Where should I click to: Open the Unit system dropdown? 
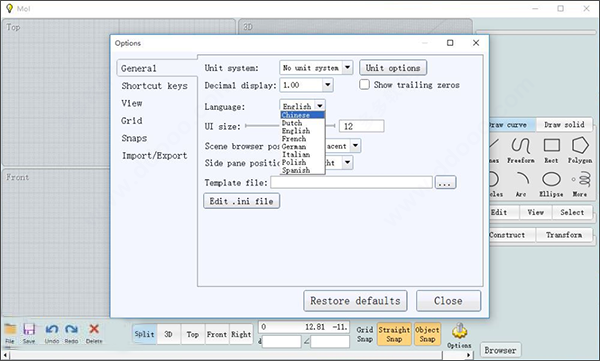316,68
